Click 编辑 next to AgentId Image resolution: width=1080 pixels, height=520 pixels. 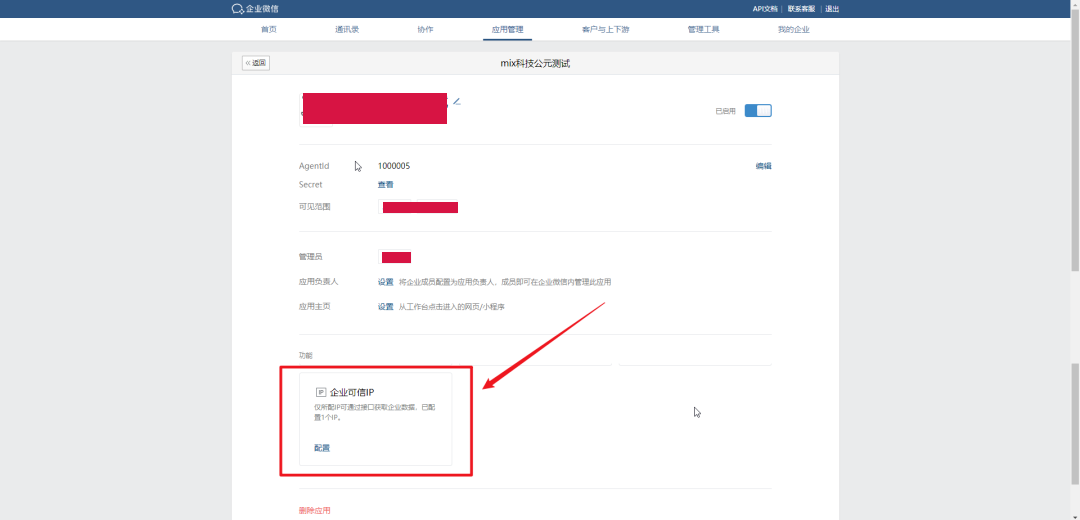763,166
